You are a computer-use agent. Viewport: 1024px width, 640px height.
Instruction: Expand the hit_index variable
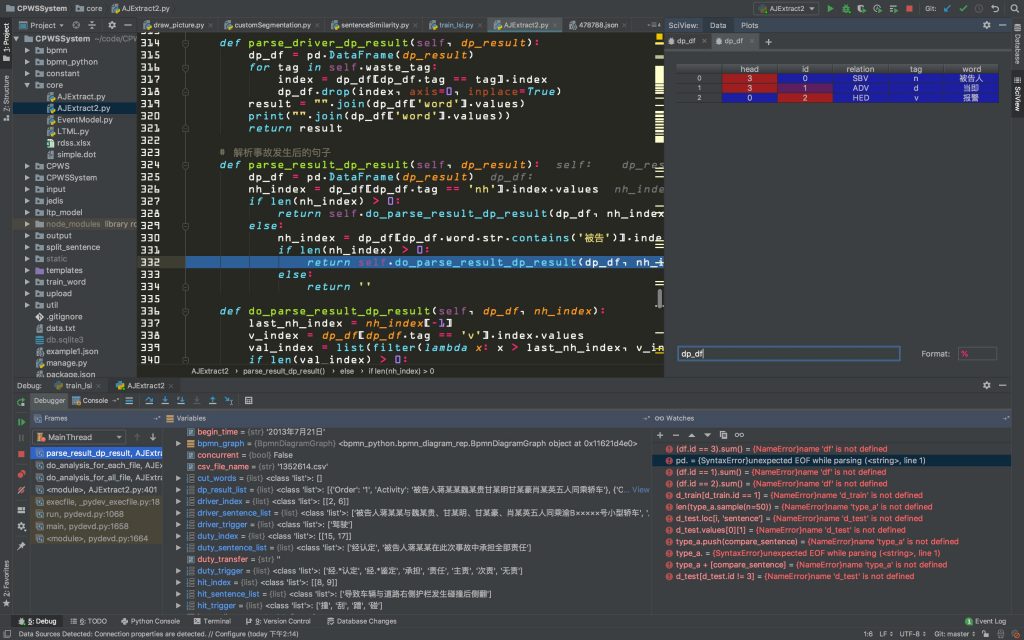pos(178,583)
